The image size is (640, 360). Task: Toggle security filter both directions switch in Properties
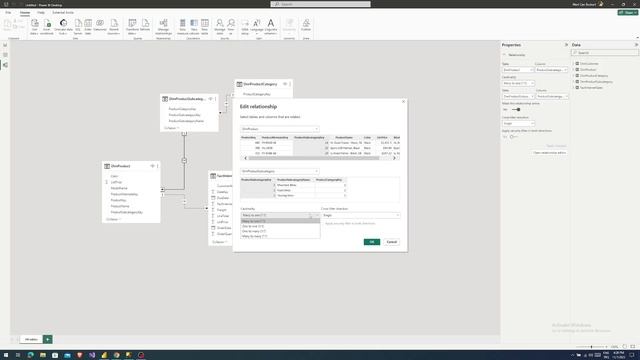[513, 137]
